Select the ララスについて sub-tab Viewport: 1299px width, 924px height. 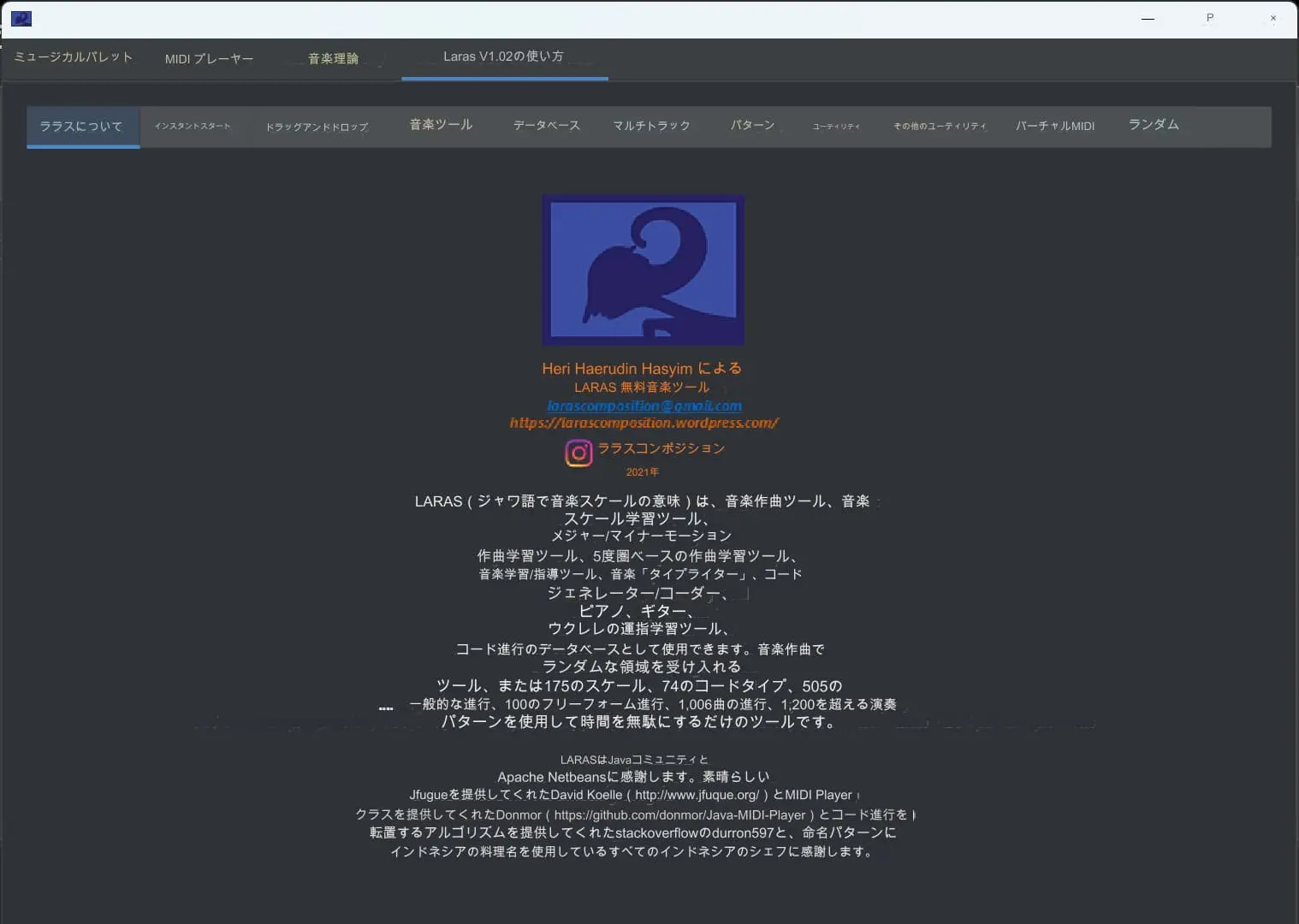coord(82,127)
